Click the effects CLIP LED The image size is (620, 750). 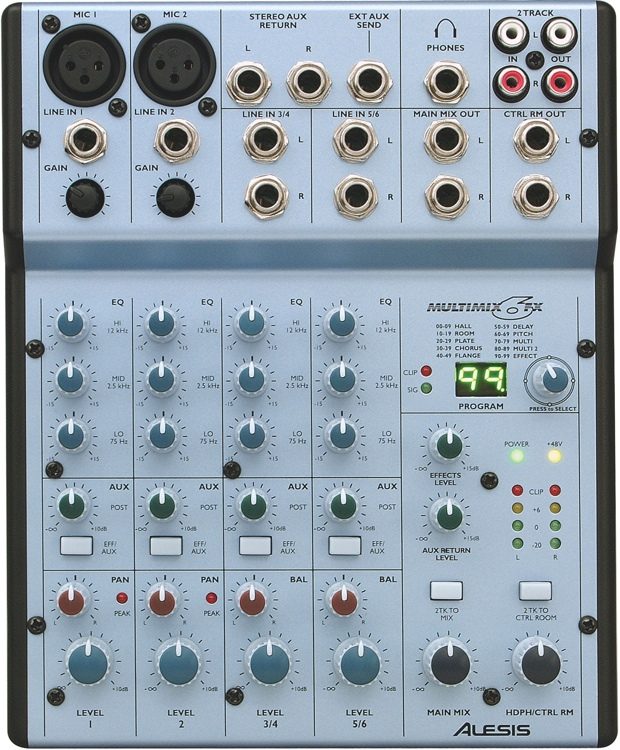click(x=425, y=371)
